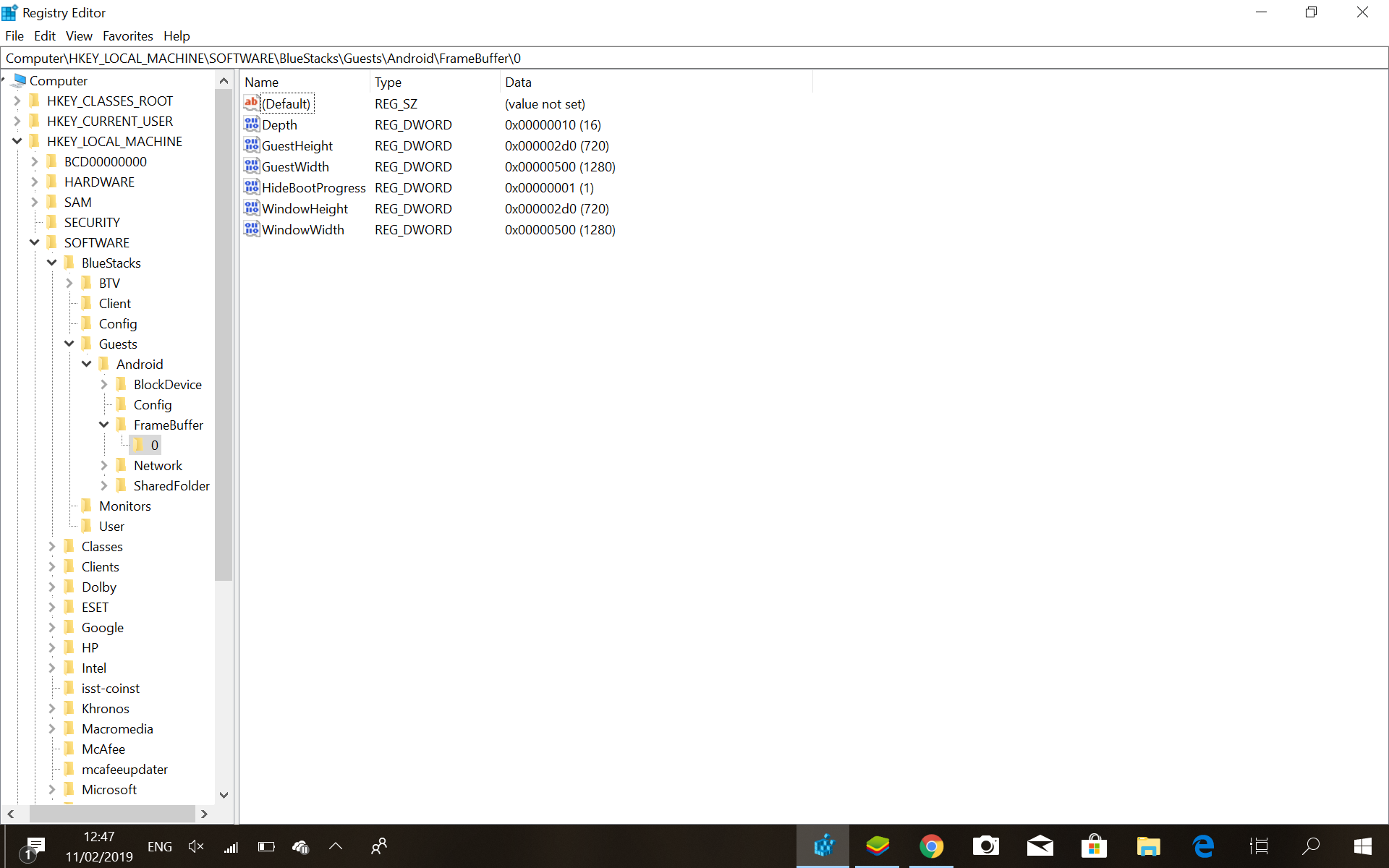Click the tree scroll right arrow
This screenshot has height=868, width=1389.
coord(205,814)
